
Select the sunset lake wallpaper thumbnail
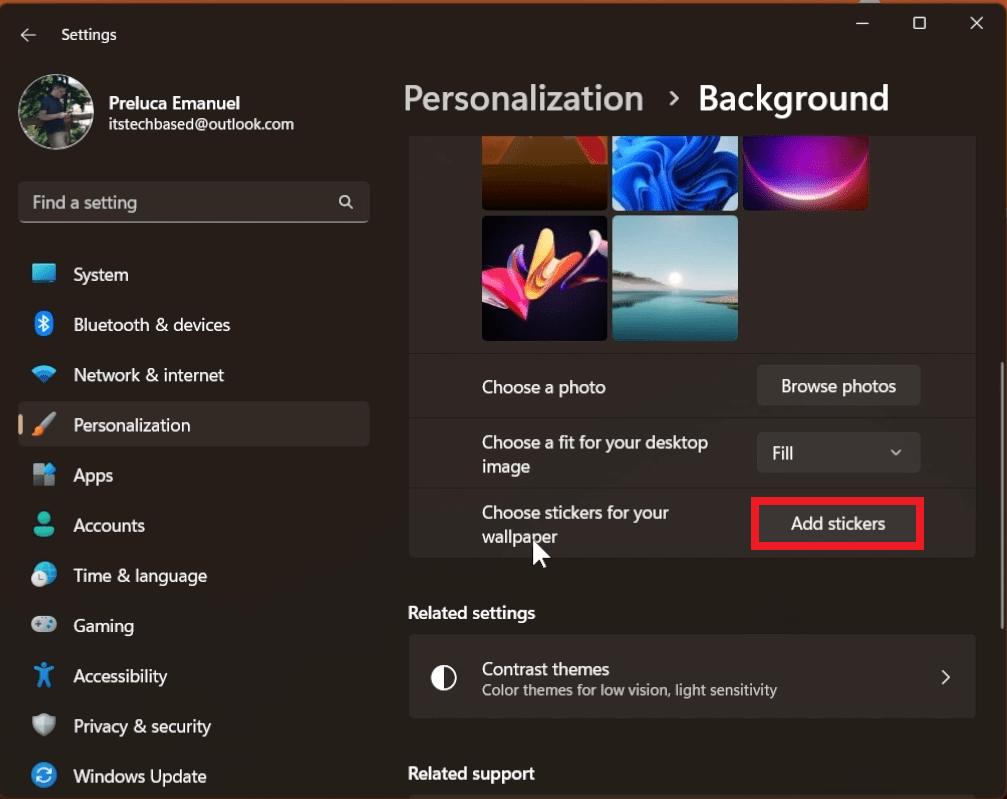674,278
